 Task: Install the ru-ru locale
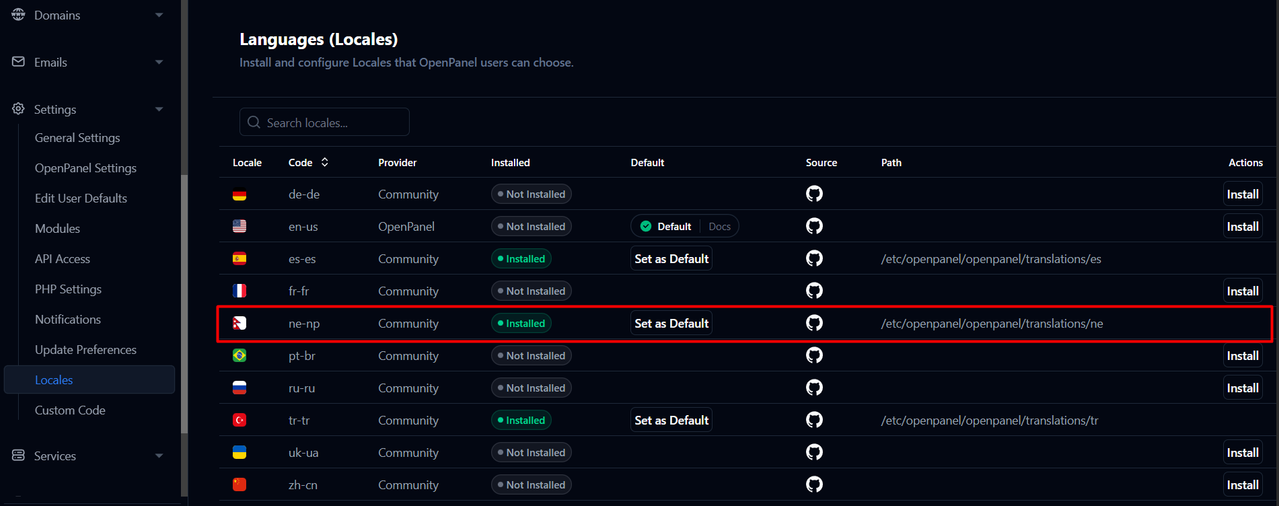[x=1242, y=388]
